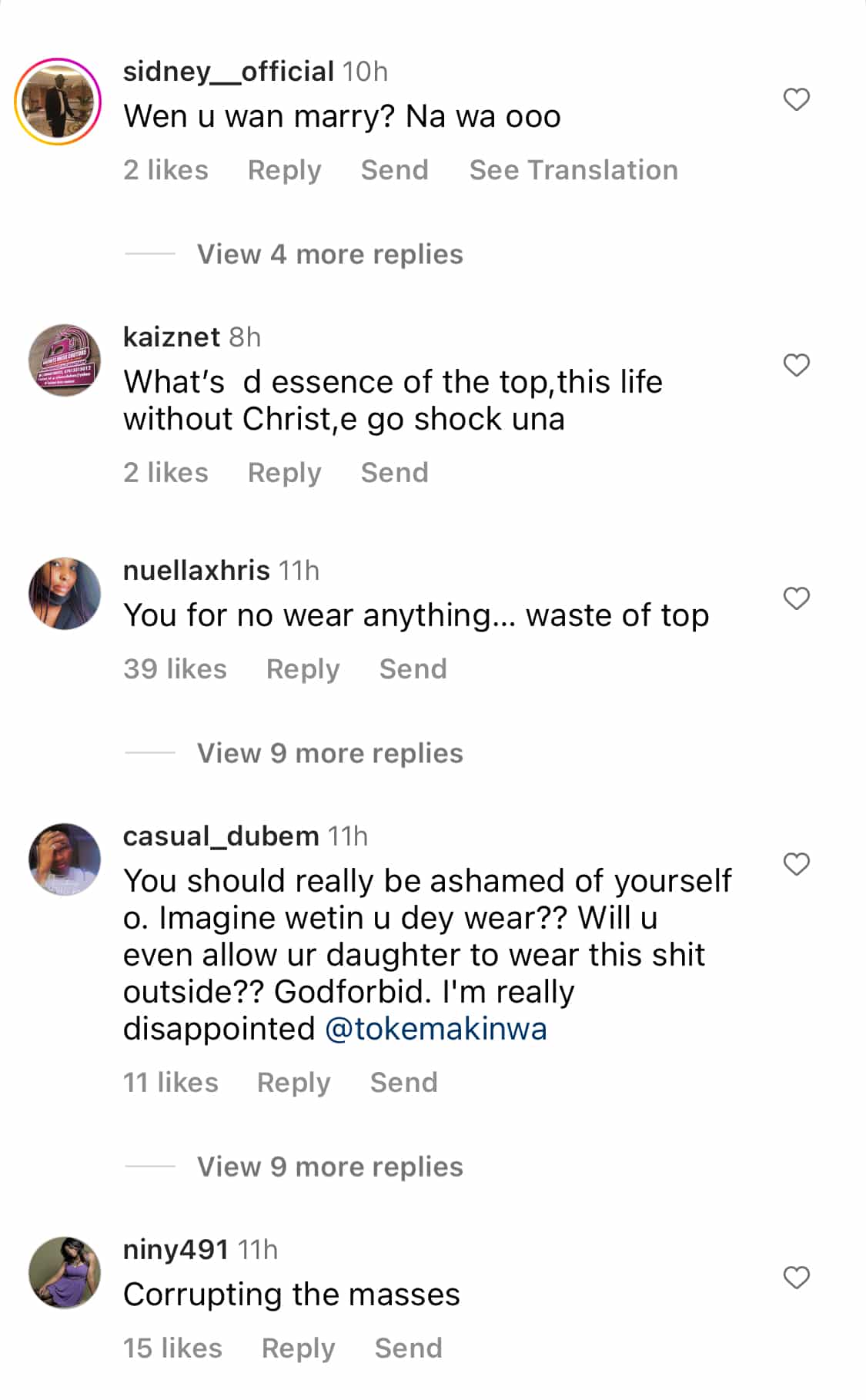Send nuellaxhris's comment to someone
Viewport: 866px width, 1400px height.
[x=413, y=669]
